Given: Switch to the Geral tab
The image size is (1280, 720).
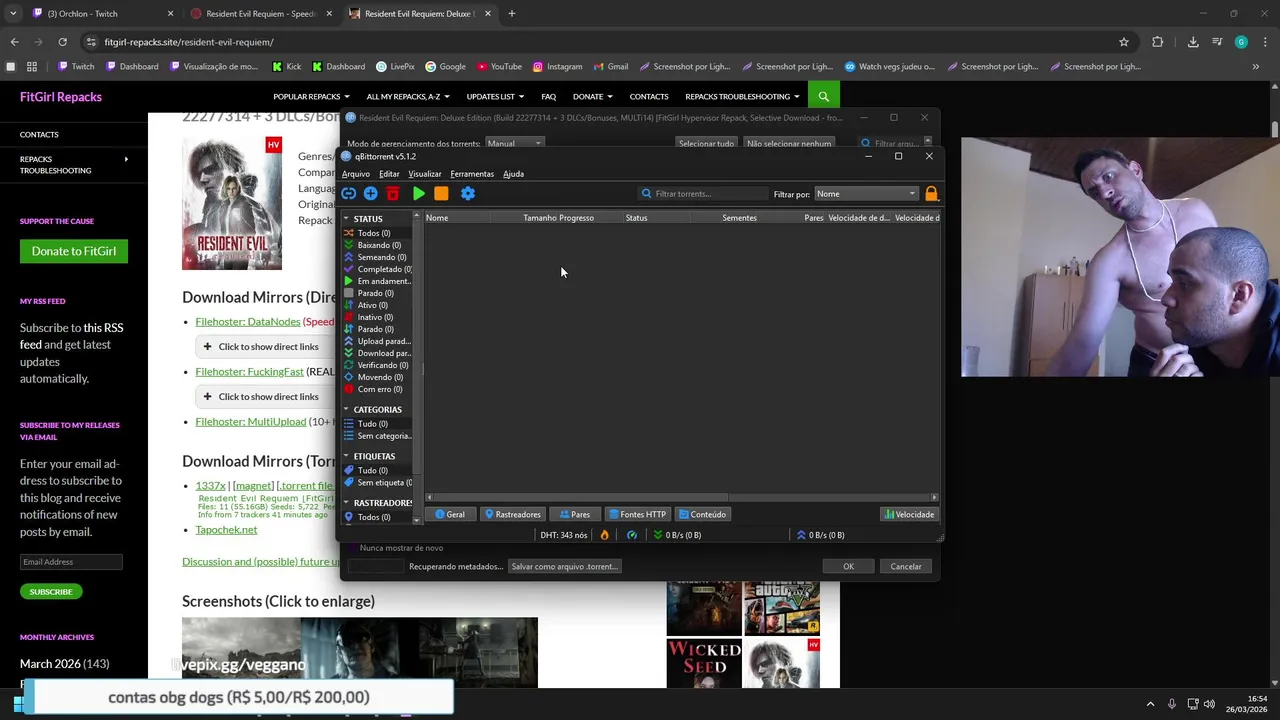Looking at the screenshot, I should pyautogui.click(x=448, y=514).
